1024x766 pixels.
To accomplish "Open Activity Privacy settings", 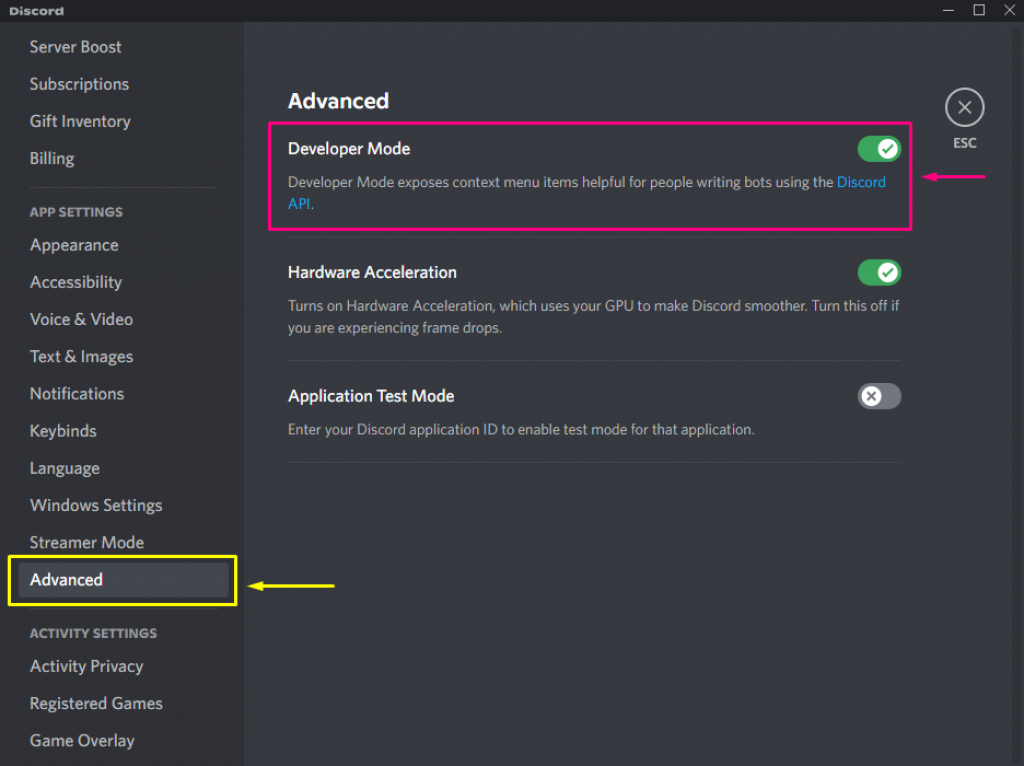I will click(86, 667).
